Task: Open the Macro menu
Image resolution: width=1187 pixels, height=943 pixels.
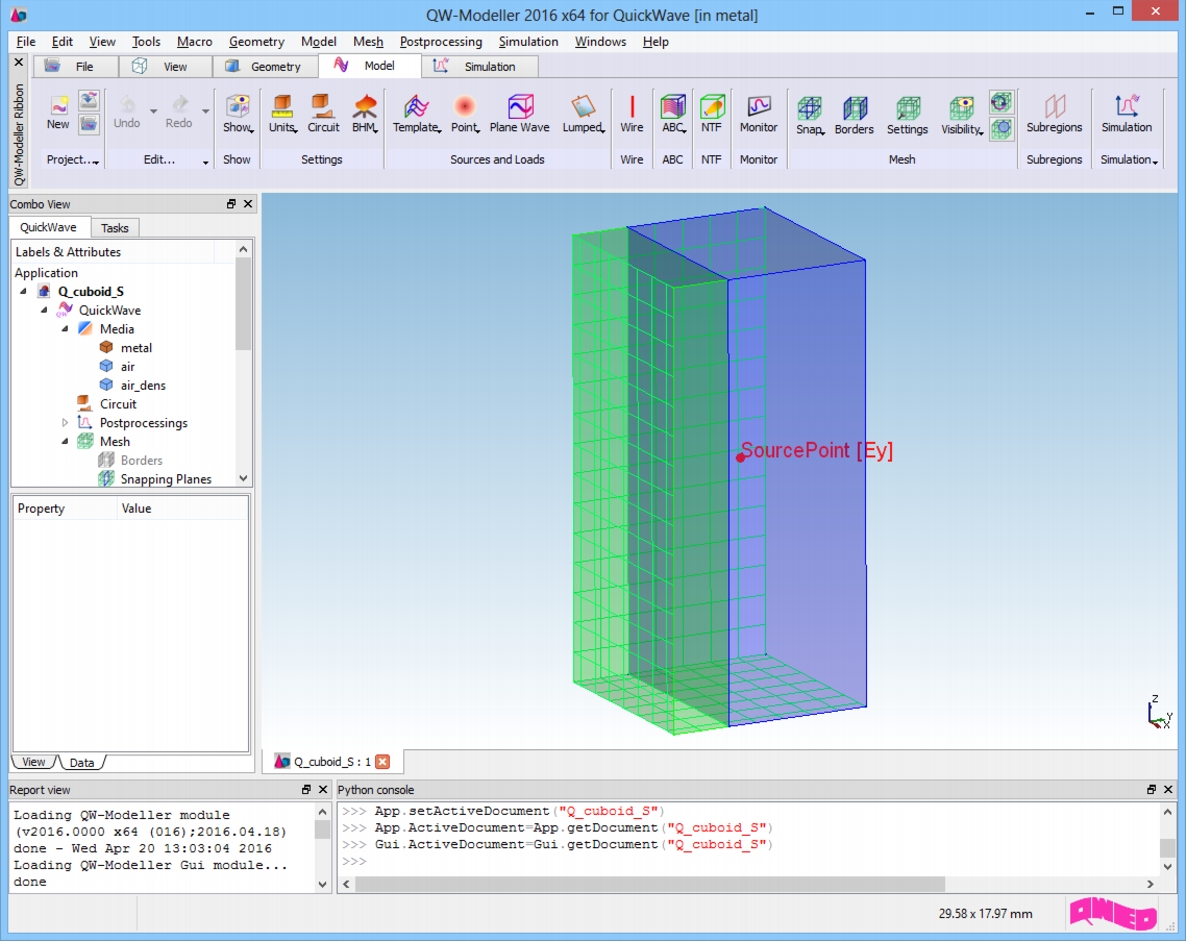Action: click(195, 42)
